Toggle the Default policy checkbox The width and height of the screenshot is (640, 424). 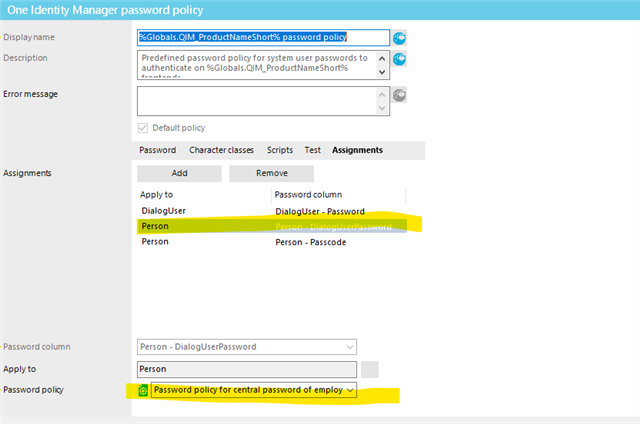click(142, 128)
